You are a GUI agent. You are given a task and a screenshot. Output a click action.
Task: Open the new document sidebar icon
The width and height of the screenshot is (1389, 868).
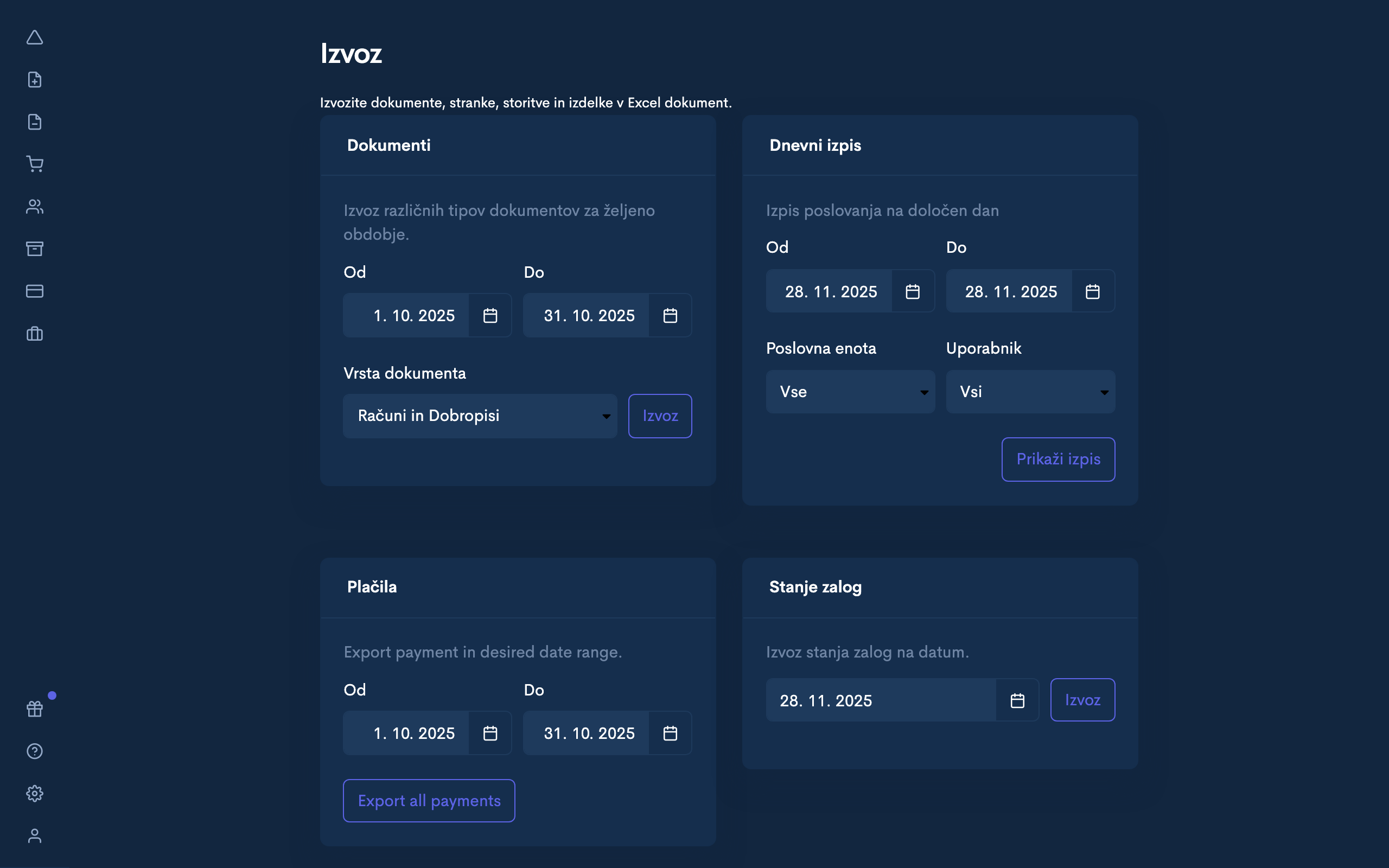point(34,80)
